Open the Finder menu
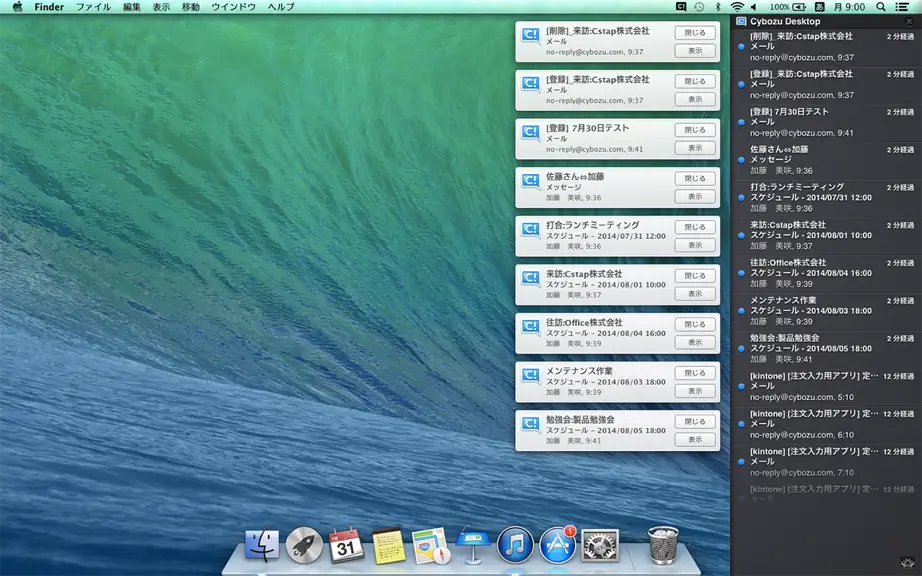The image size is (922, 576). (x=49, y=6)
